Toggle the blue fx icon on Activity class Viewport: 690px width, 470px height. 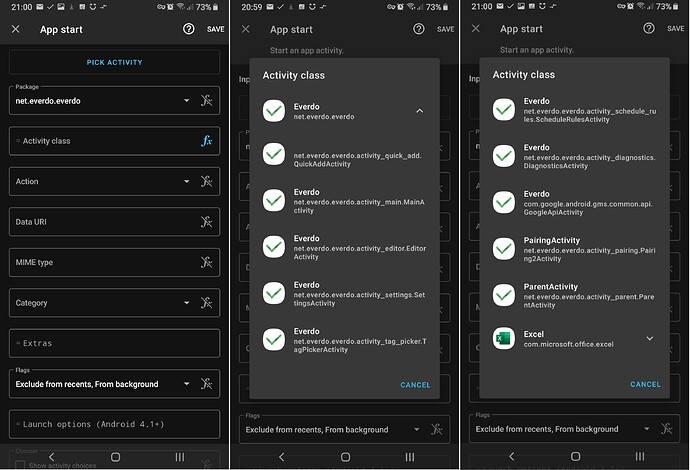pyautogui.click(x=206, y=141)
